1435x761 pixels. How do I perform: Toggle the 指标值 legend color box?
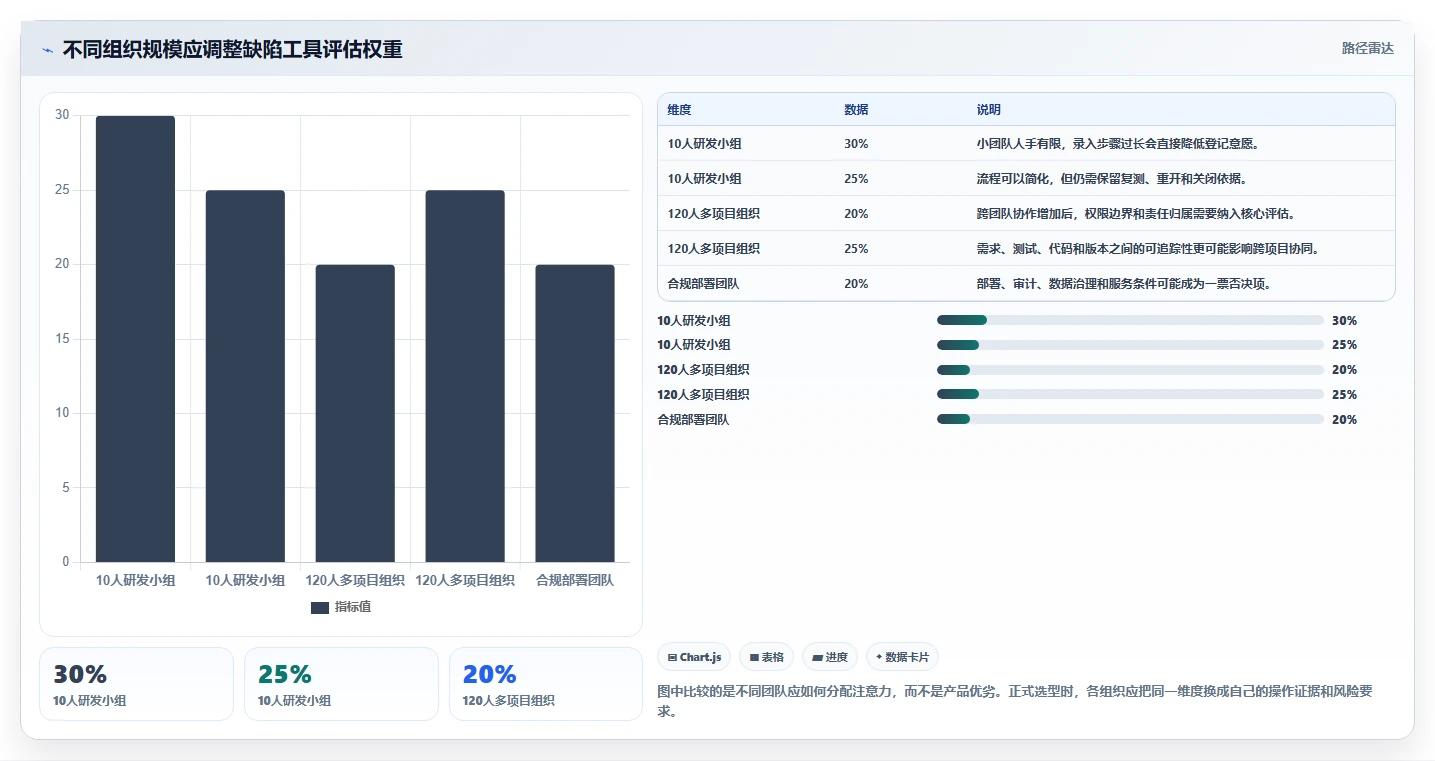tap(320, 608)
